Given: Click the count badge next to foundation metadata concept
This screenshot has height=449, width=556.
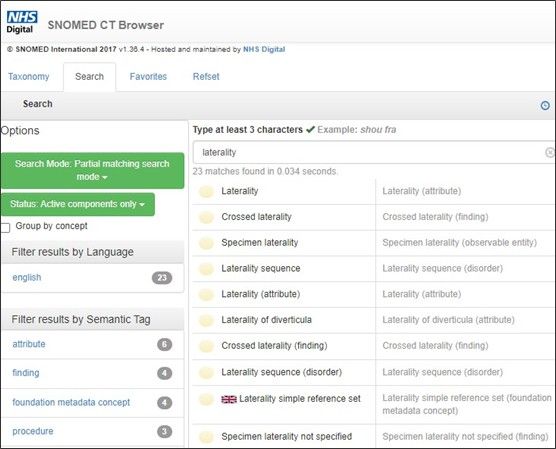Looking at the screenshot, I should [x=165, y=403].
